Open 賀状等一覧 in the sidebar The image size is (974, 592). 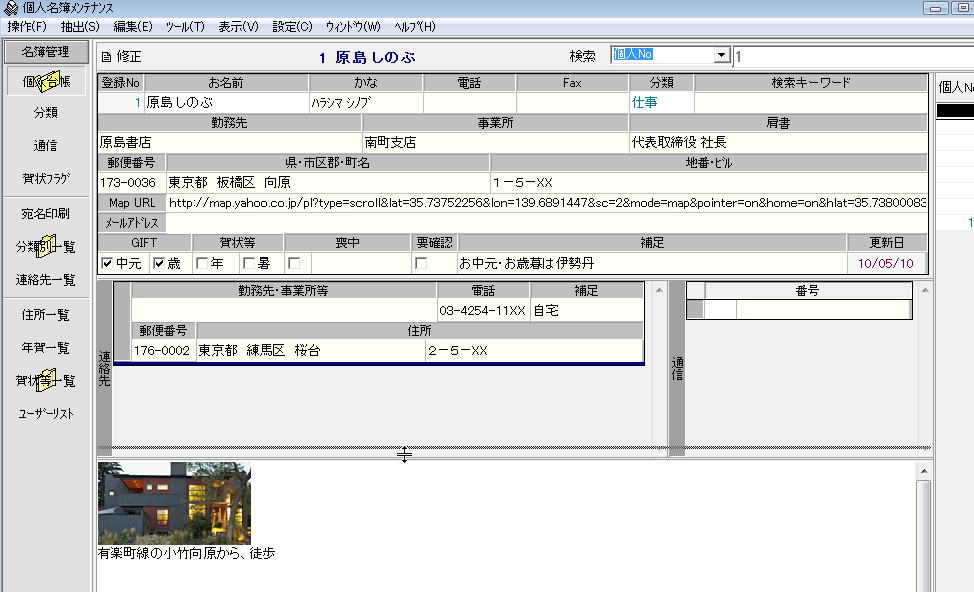(46, 381)
